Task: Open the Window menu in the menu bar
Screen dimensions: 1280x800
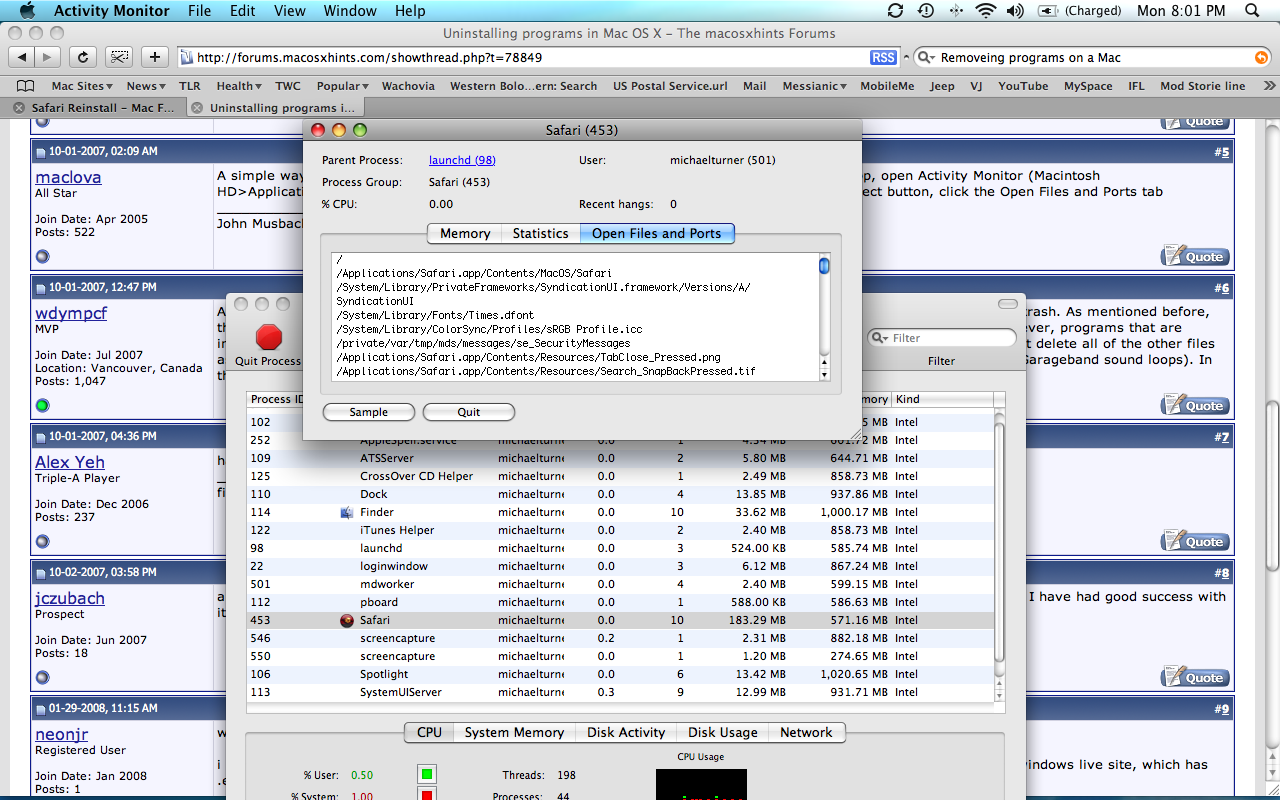Action: [350, 11]
